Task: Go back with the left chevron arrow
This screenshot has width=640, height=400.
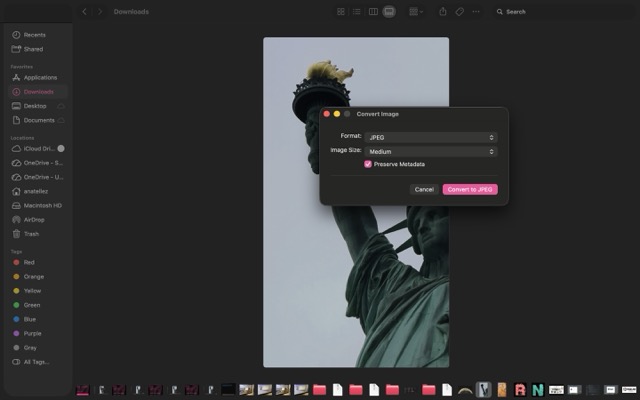Action: [x=84, y=12]
